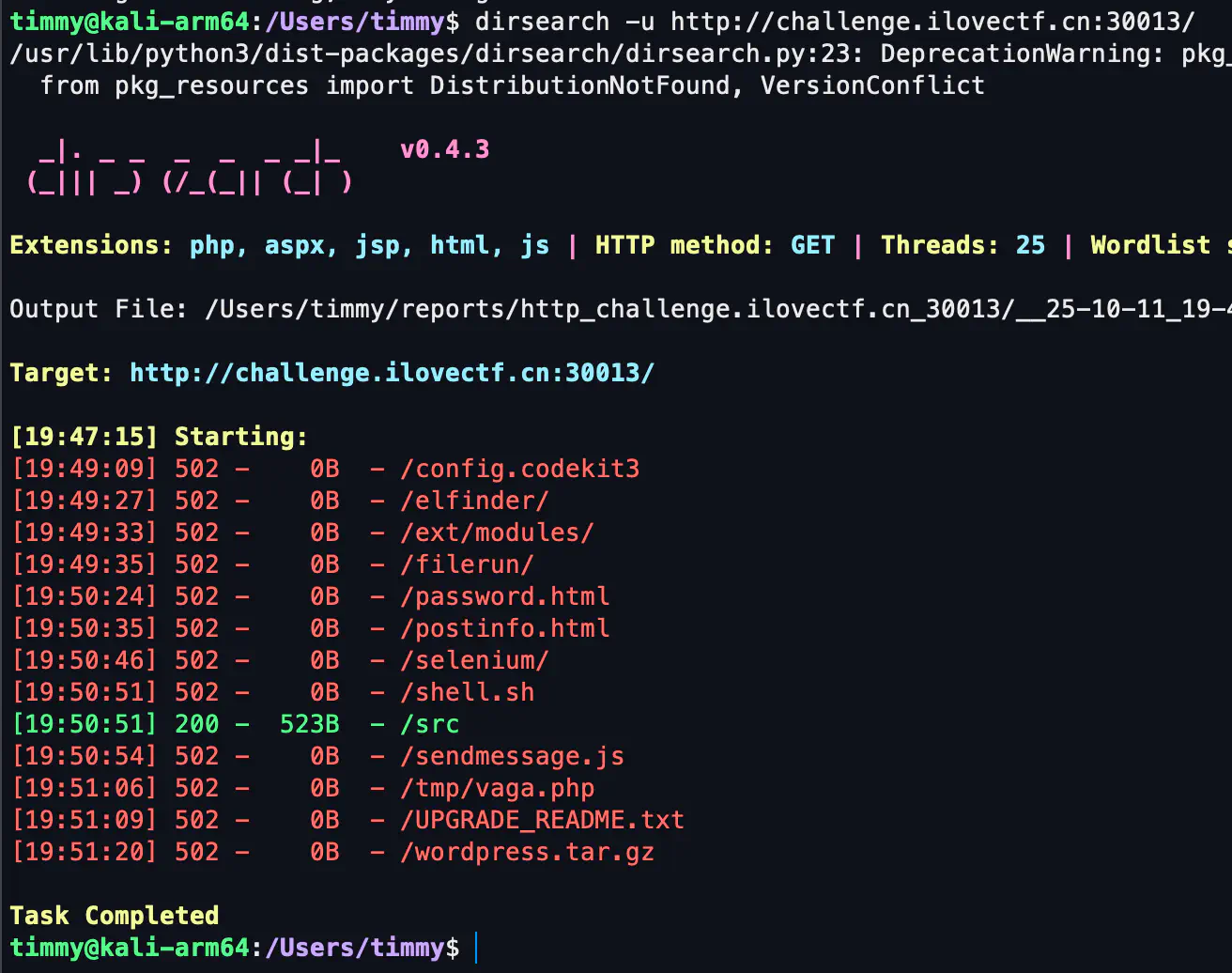Click the [19:47:15] Starting timestamp
This screenshot has width=1232, height=973.
[84, 437]
